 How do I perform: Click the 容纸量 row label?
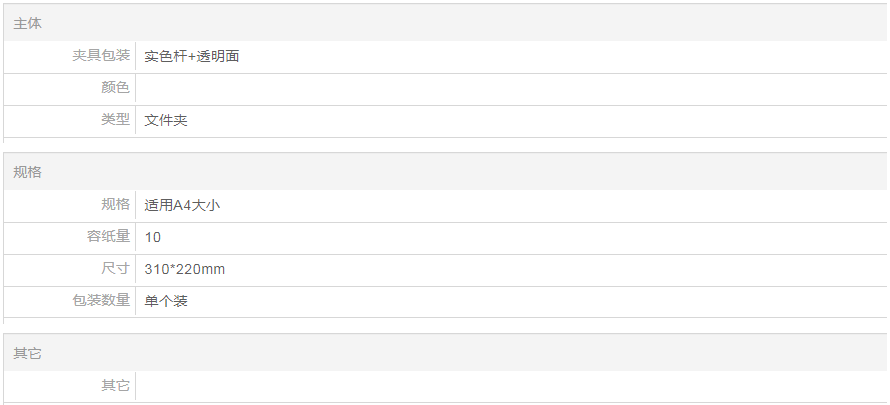(x=108, y=237)
